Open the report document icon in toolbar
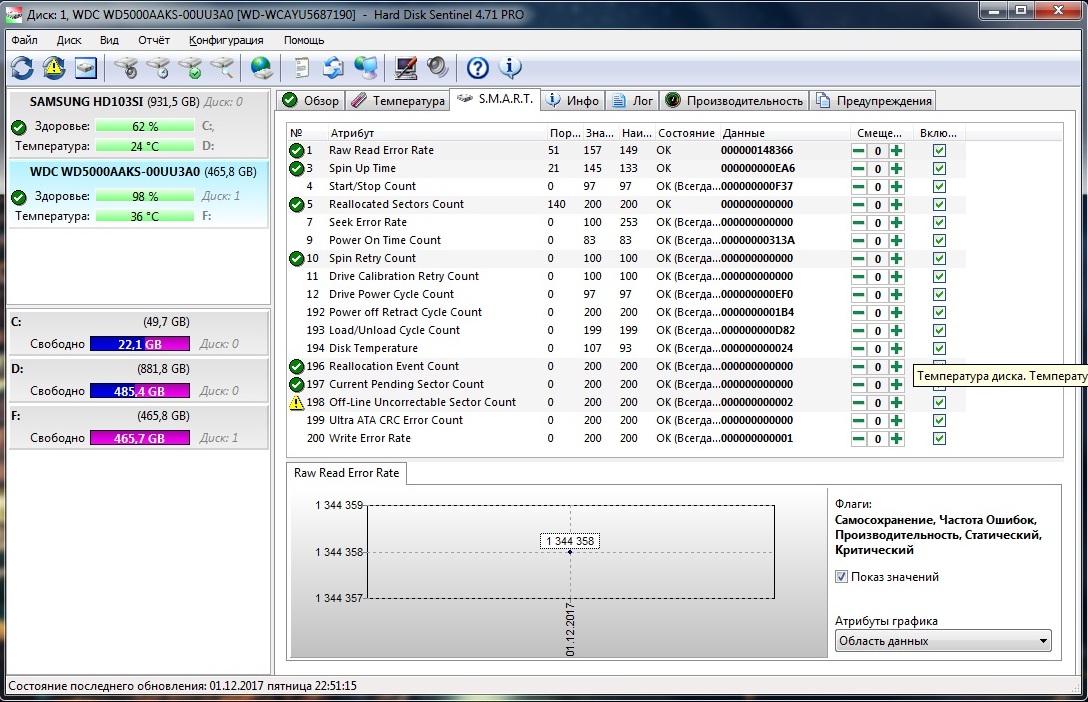Screen dimensions: 1088x702 pyautogui.click(x=300, y=68)
